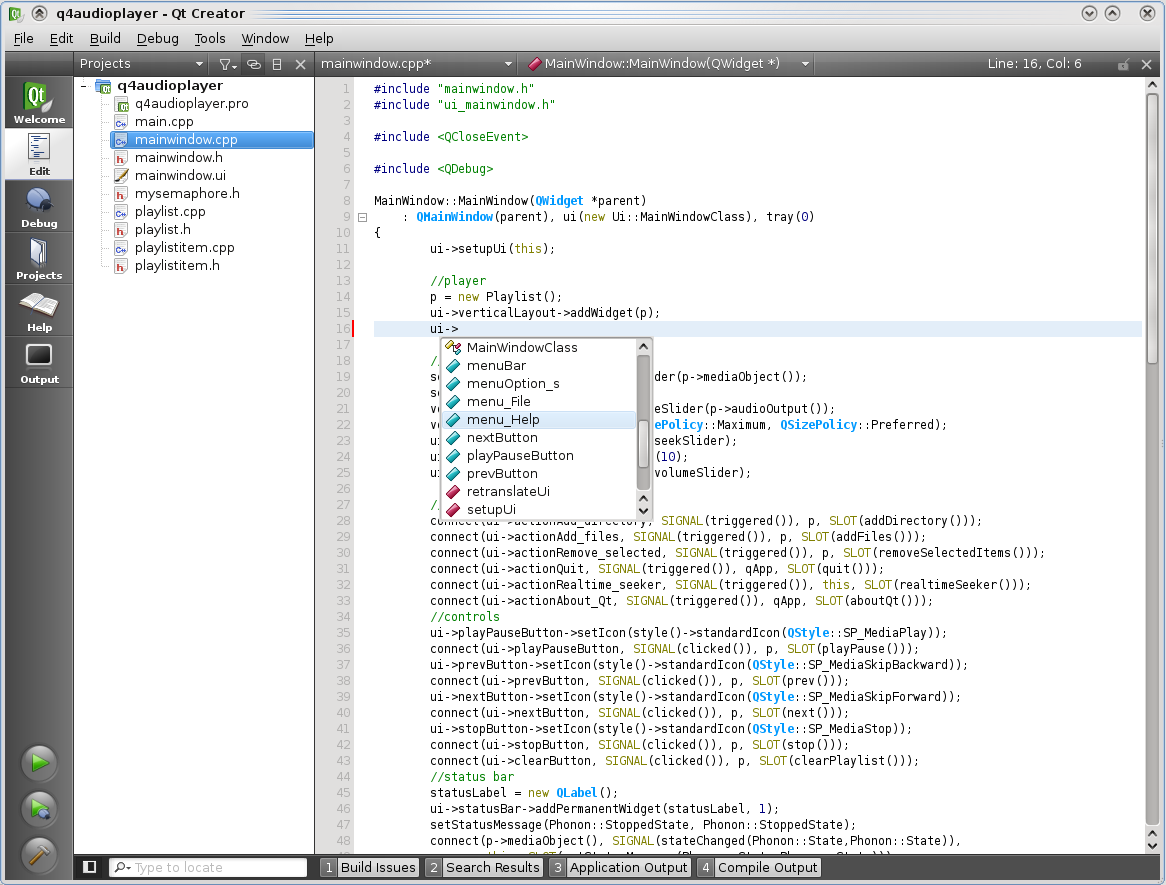Open Debug mode
The height and width of the screenshot is (885, 1166).
pos(39,207)
